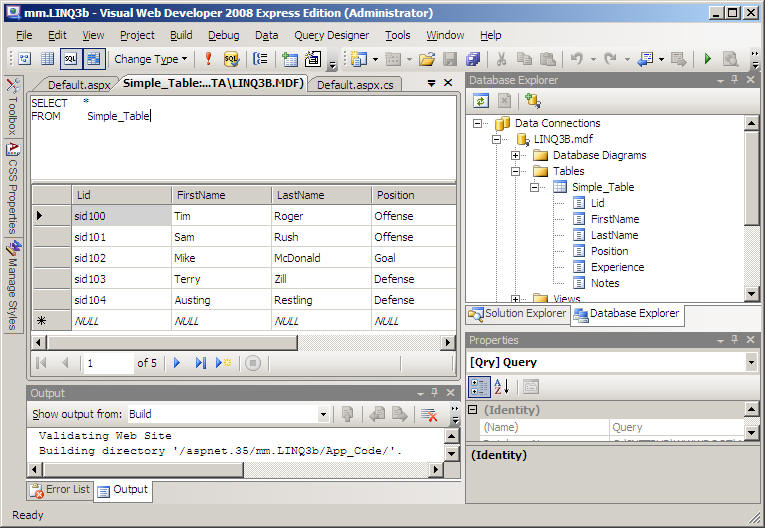Collapse the Data Connections tree node

coord(478,123)
